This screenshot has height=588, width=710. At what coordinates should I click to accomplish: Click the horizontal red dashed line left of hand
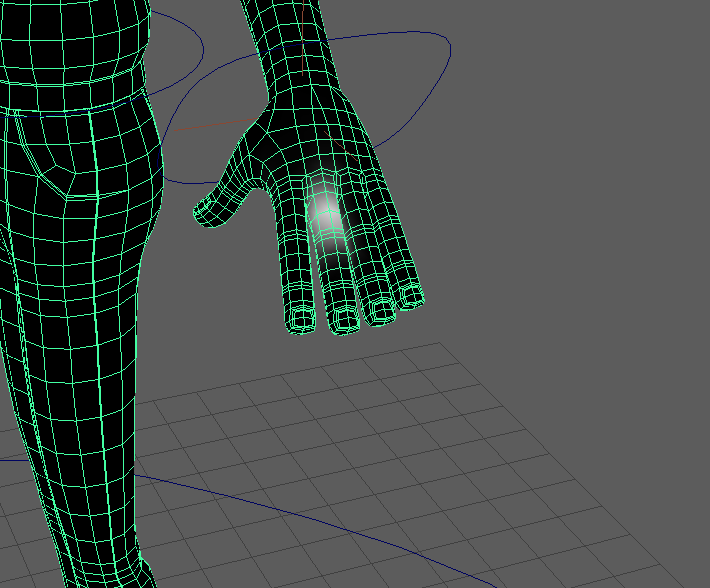click(x=215, y=126)
